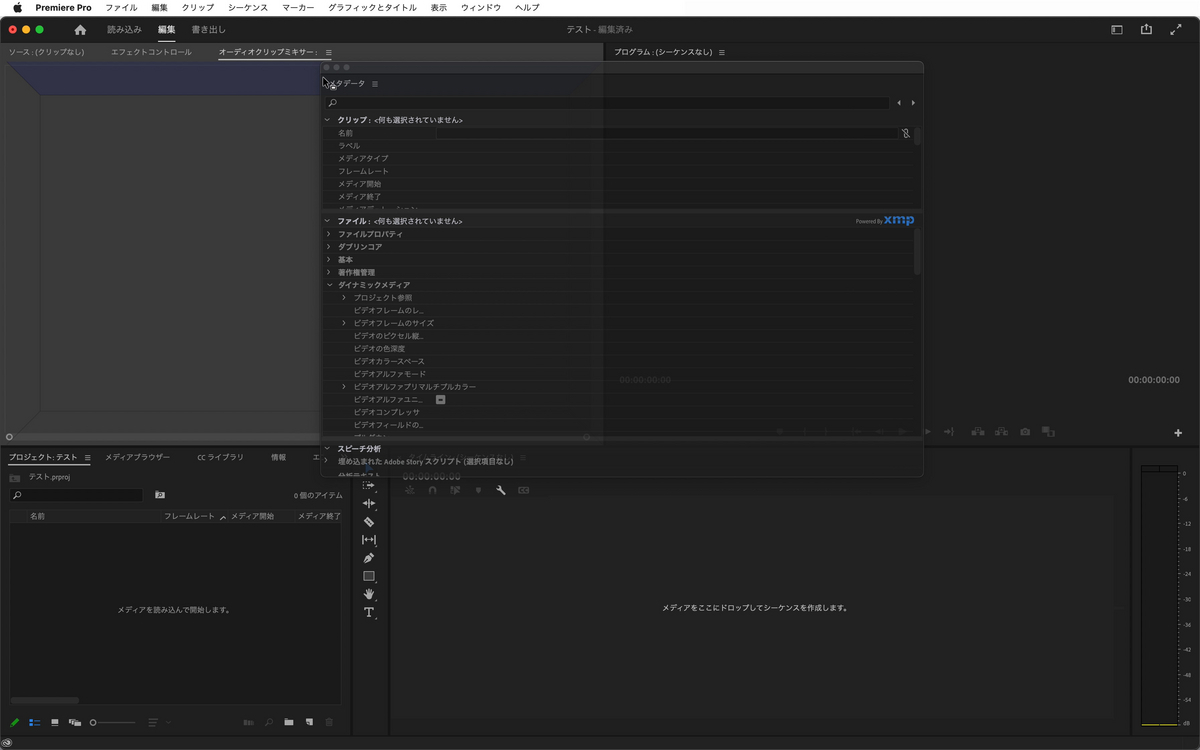Toggle Linked Selection in Timeline
Screen dimensions: 1200x750
(x=455, y=490)
